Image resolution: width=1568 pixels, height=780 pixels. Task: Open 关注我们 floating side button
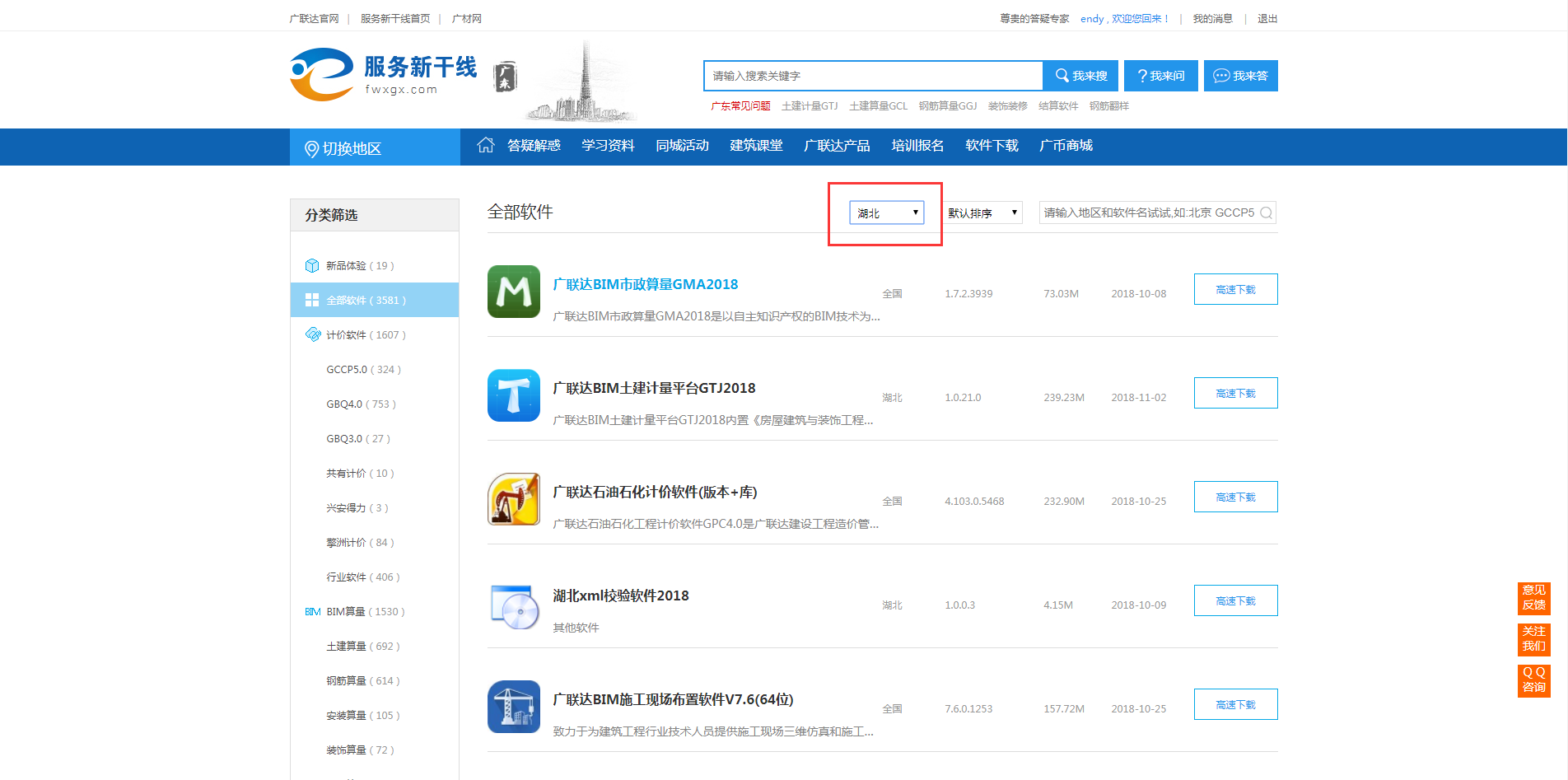(1534, 639)
